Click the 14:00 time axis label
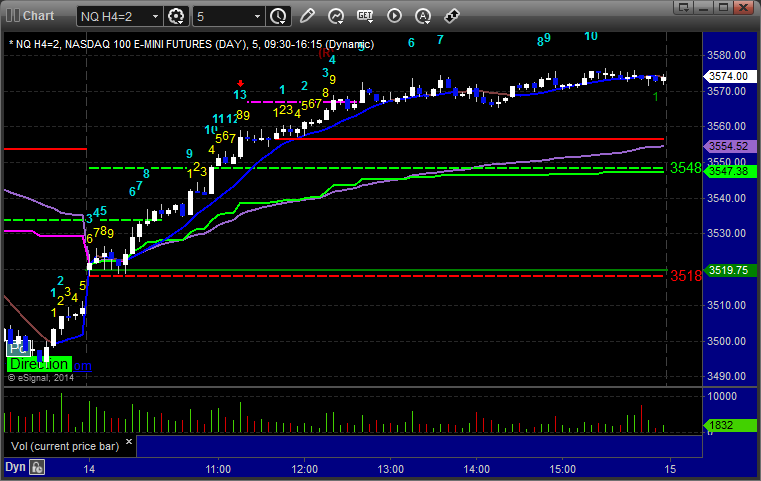This screenshot has height=481, width=761. pos(476,469)
